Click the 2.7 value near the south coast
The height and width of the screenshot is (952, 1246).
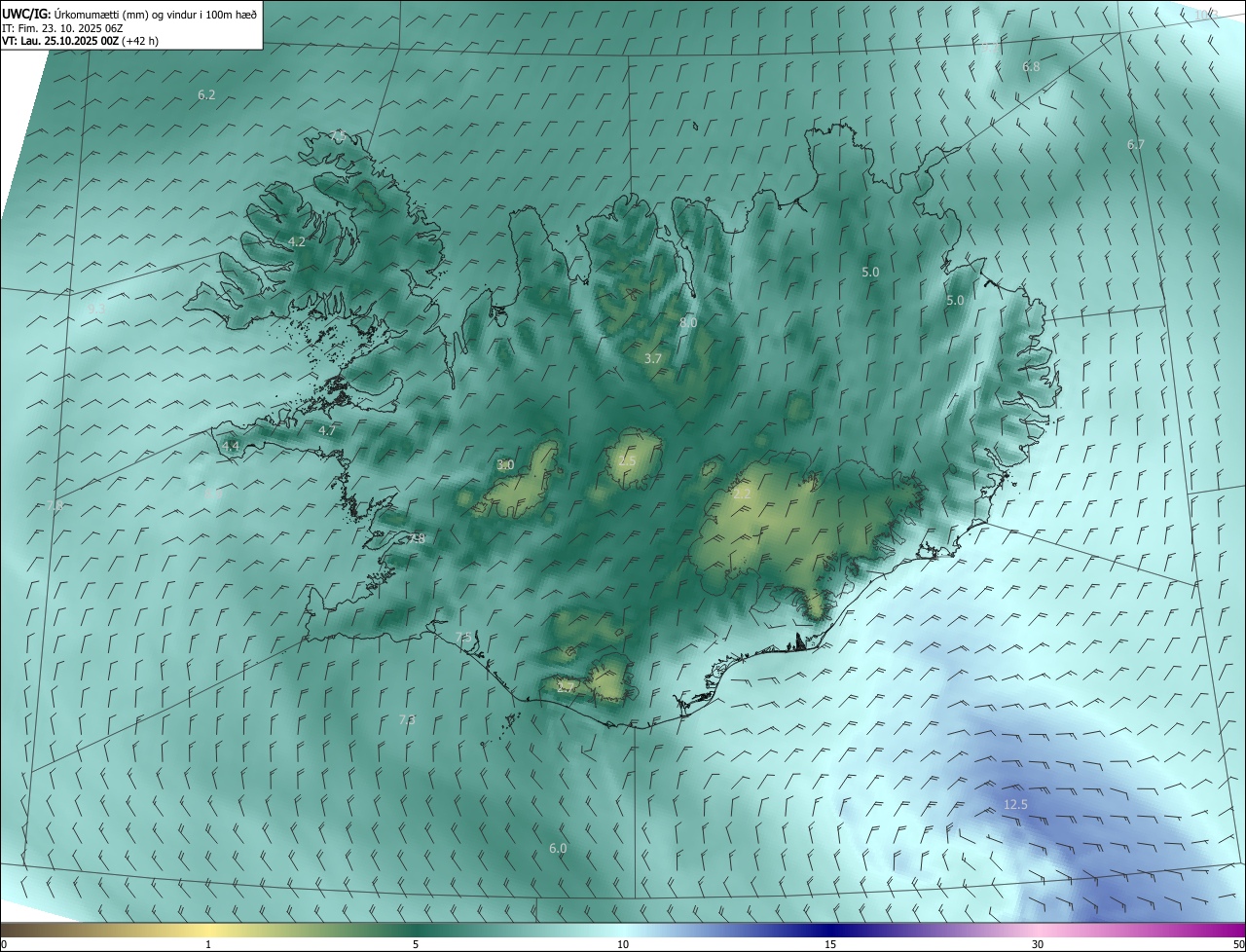[566, 687]
